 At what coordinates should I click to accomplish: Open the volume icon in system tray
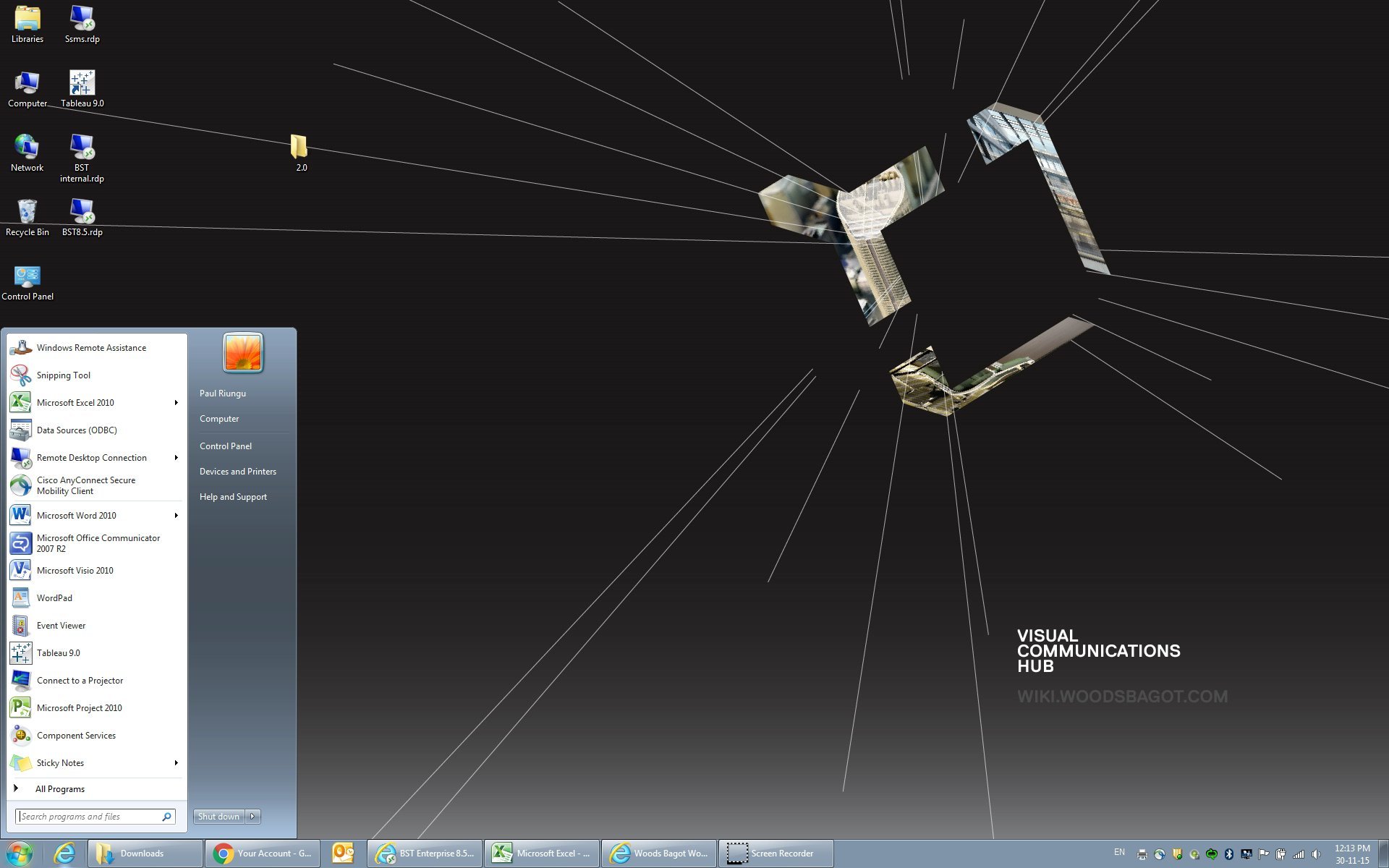pos(1316,854)
